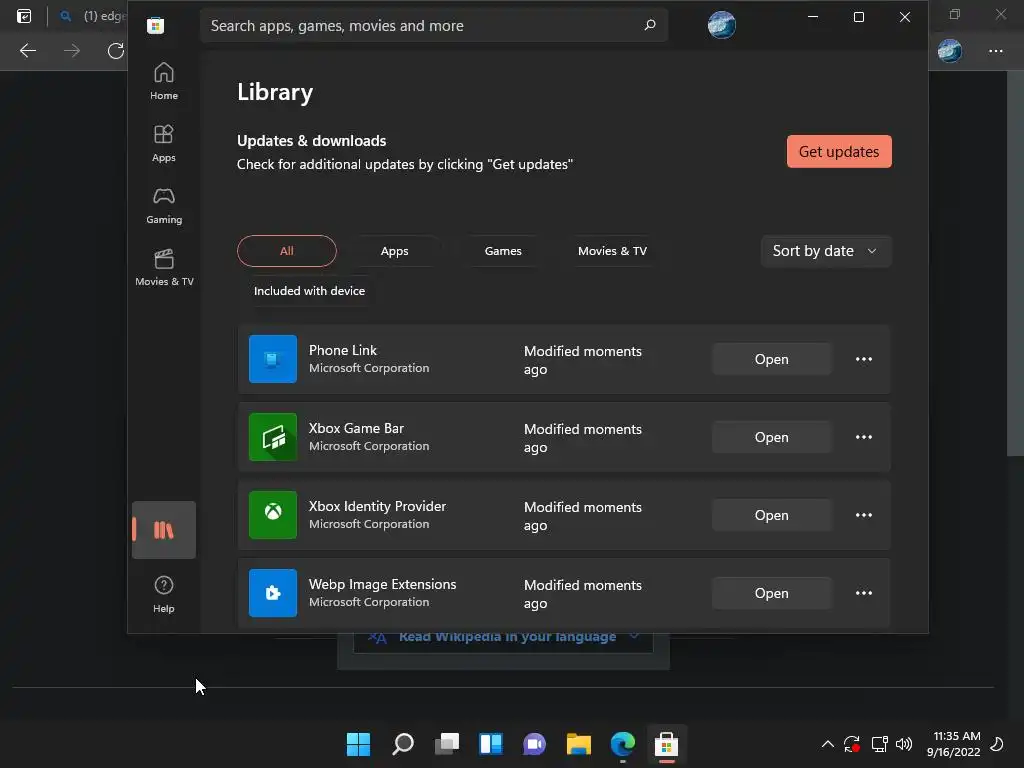The width and height of the screenshot is (1024, 768).
Task: Click the Phone Link app name
Action: click(x=343, y=351)
